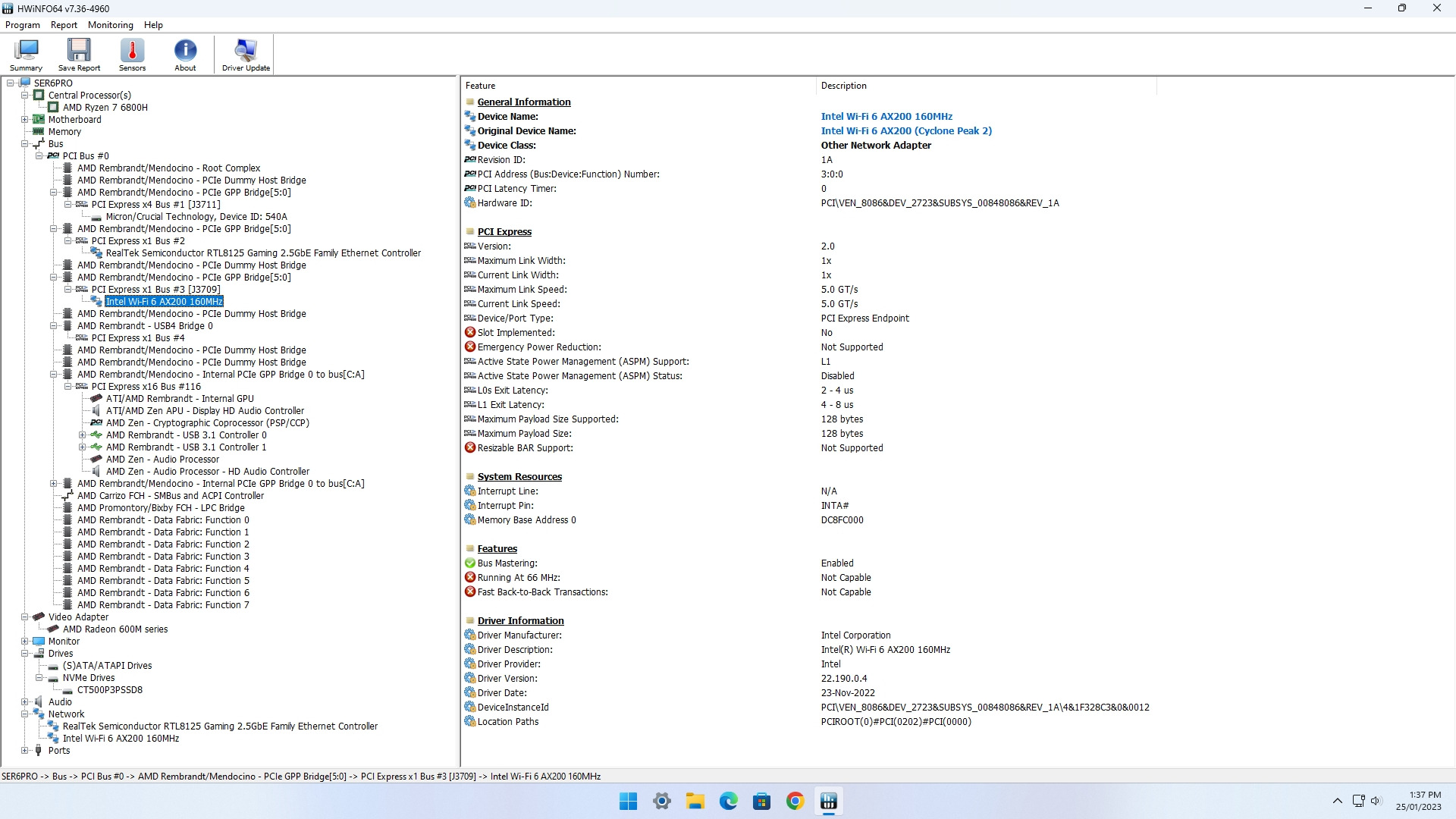
Task: Open the Sensors thermometer icon
Action: pos(132,55)
